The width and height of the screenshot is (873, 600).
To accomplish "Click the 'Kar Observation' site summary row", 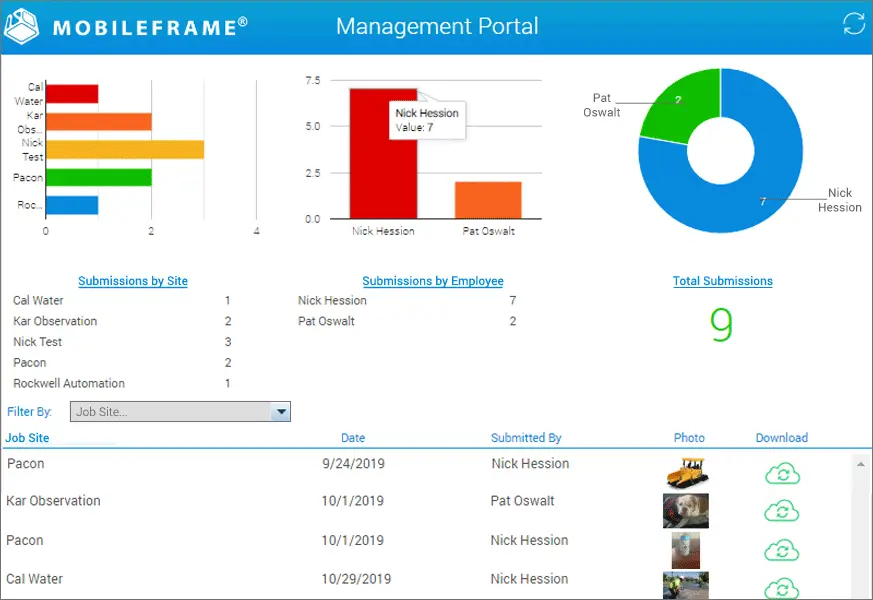I will point(122,321).
